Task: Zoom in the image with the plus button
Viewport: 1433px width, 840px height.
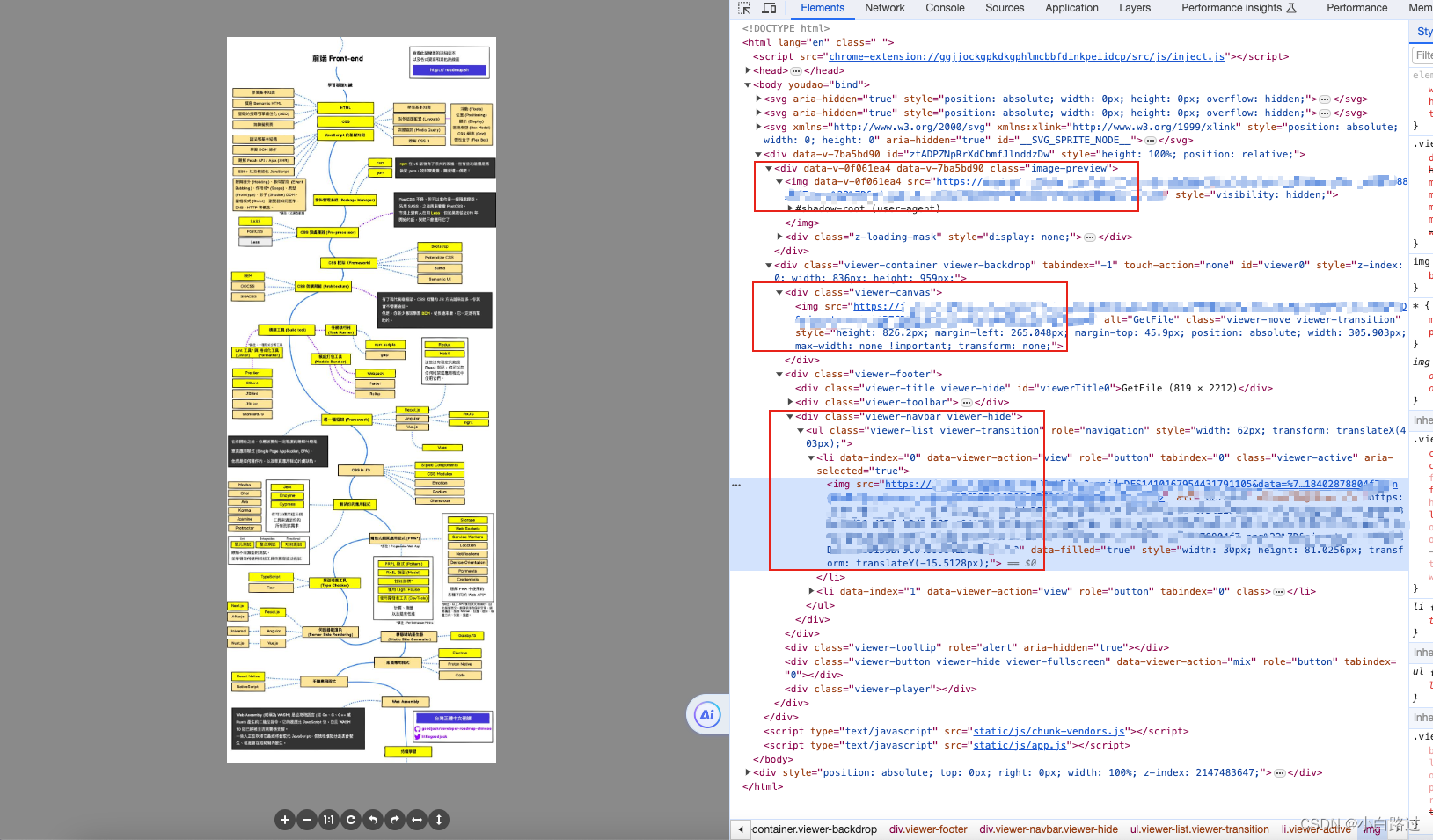Action: click(285, 820)
